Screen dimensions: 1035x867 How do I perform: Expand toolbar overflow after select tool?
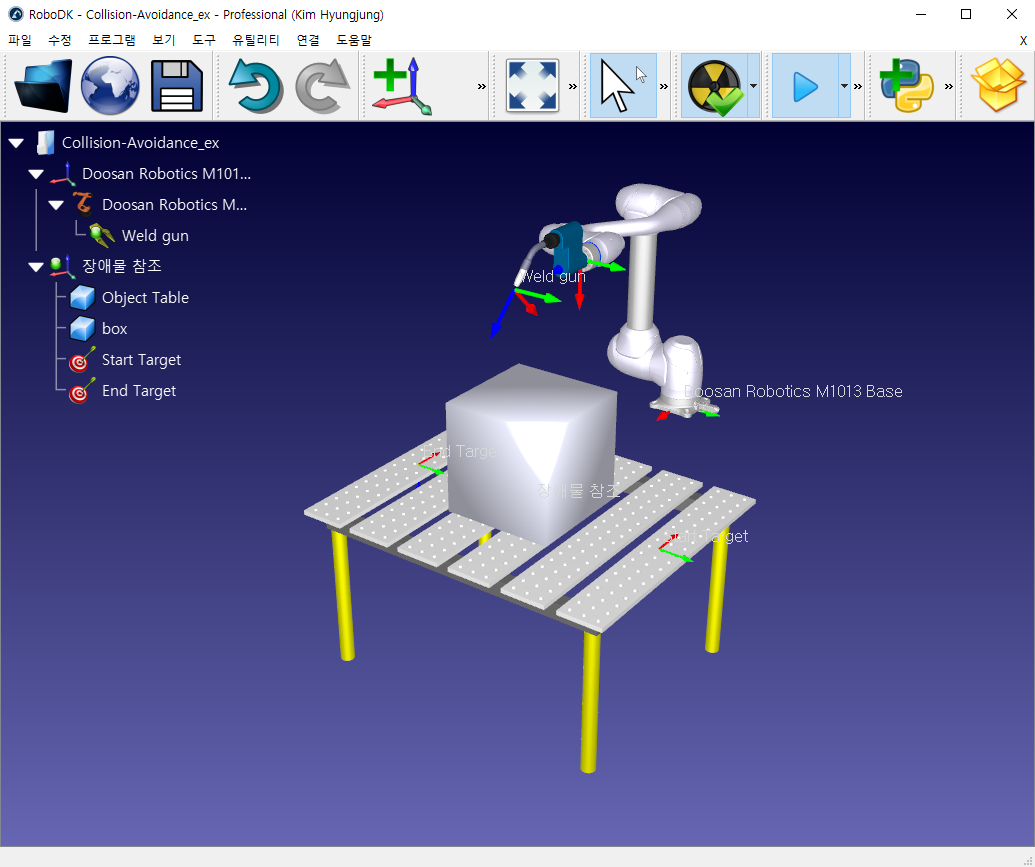663,87
